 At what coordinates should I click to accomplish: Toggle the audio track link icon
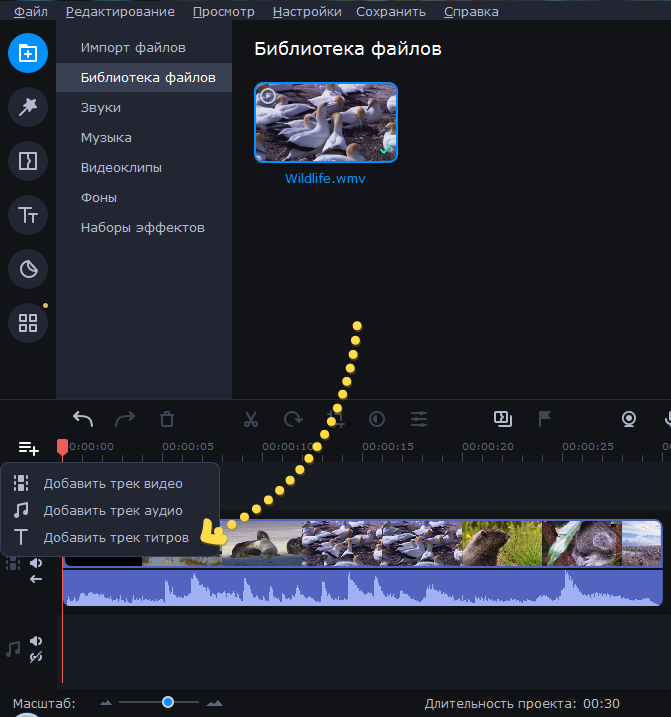(36, 656)
